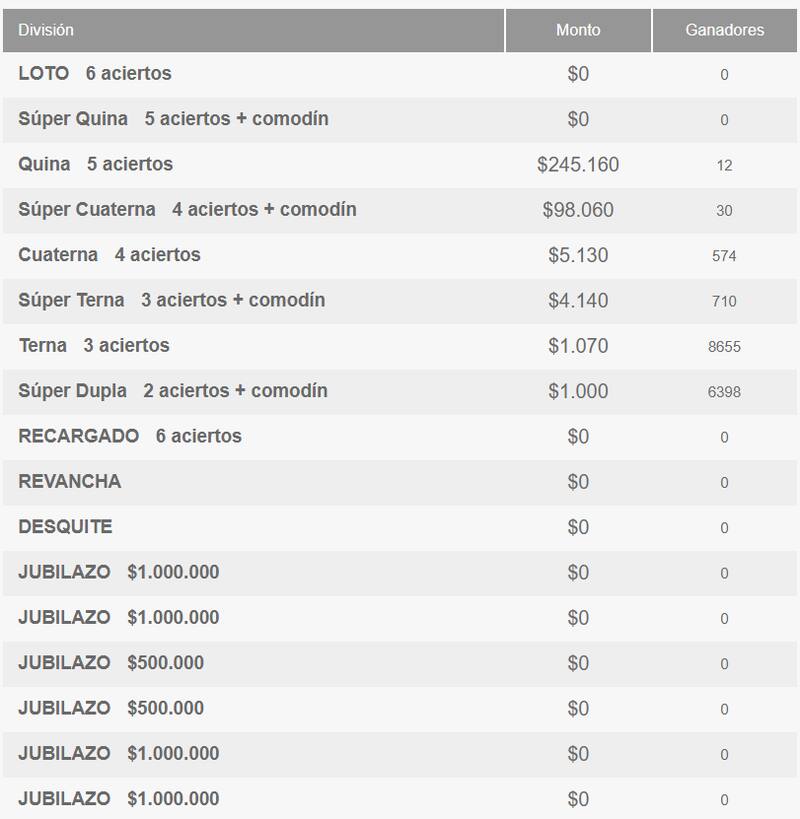Image resolution: width=800 pixels, height=819 pixels.
Task: Click the 574 winners count
Action: (x=724, y=256)
